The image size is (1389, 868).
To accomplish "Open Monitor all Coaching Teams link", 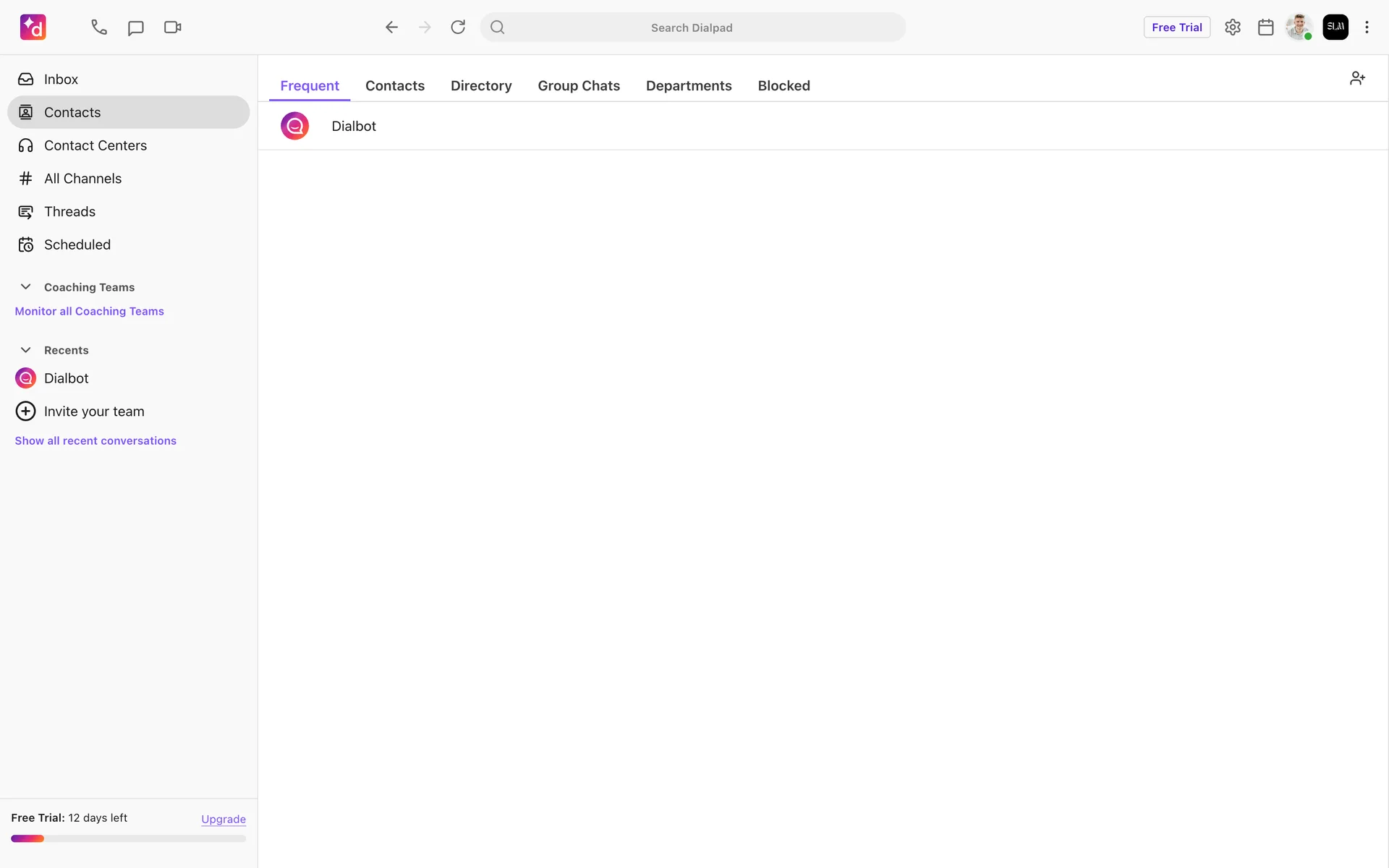I will (90, 311).
